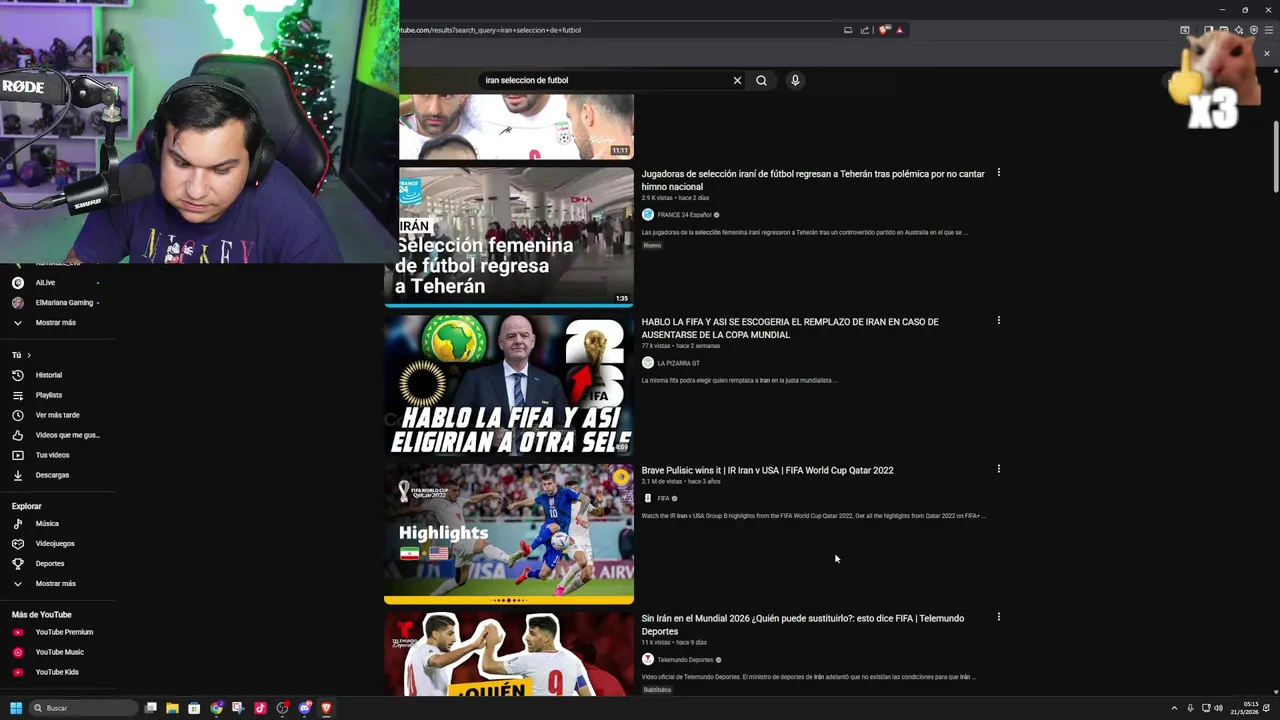Click the share icon in the address bar
Image resolution: width=1280 pixels, height=720 pixels.
[x=865, y=30]
